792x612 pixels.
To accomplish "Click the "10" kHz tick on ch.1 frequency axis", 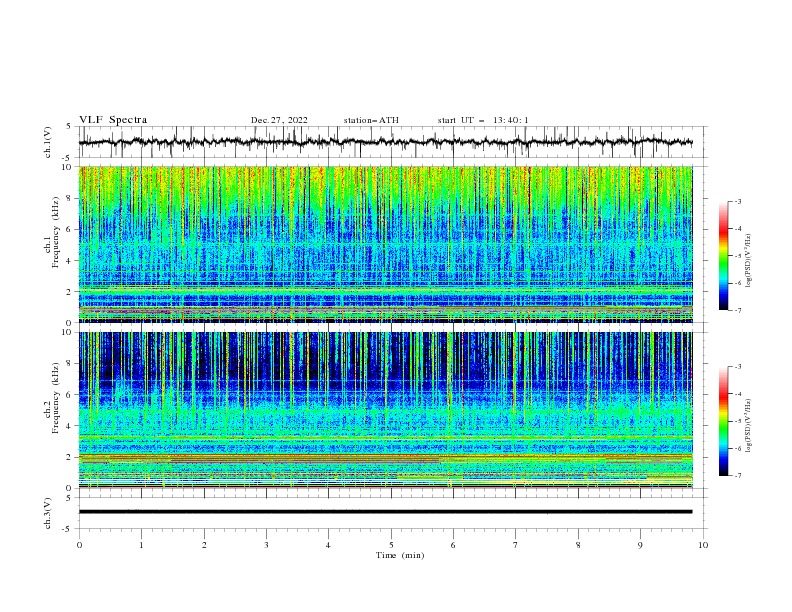I will point(67,167).
